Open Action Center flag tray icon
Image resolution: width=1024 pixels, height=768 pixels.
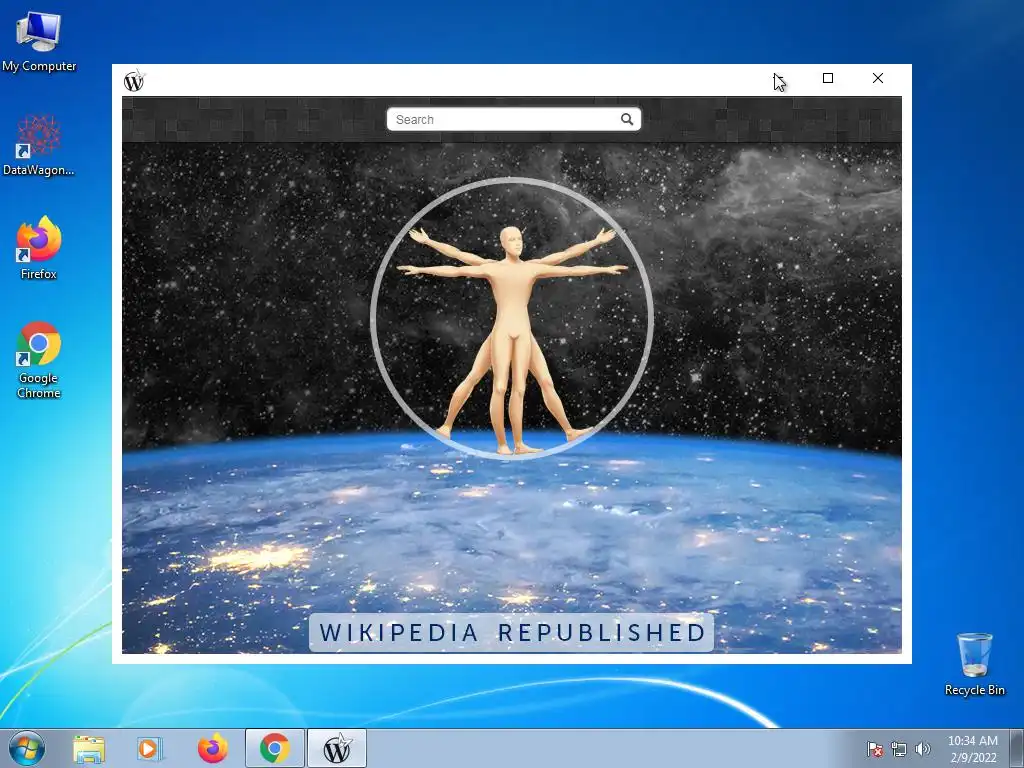click(x=874, y=749)
